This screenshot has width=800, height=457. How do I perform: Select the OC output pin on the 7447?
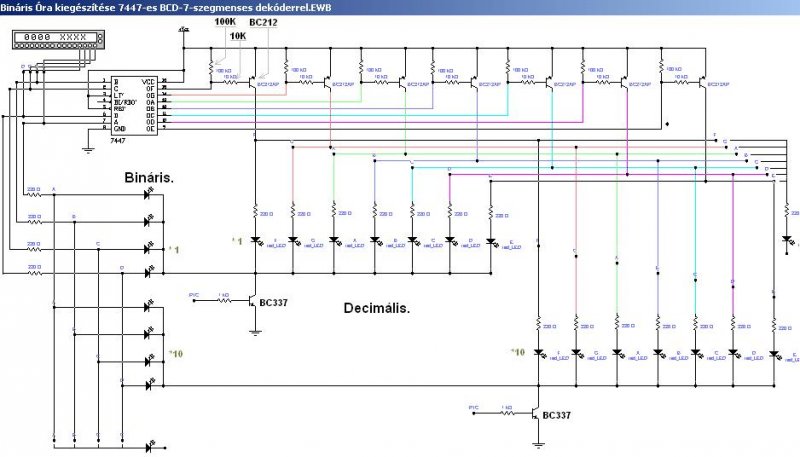(x=150, y=115)
